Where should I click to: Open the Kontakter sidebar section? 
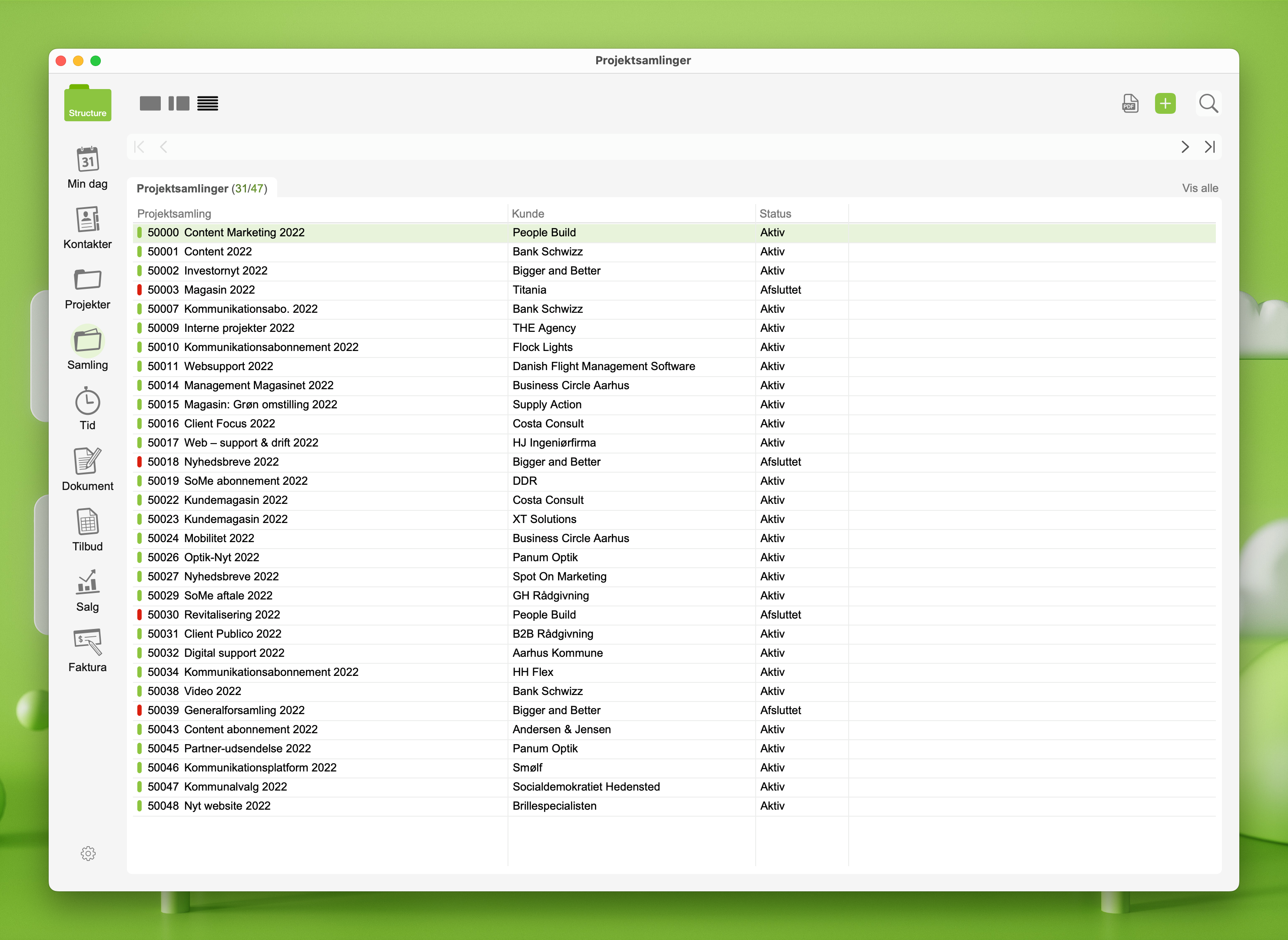pyautogui.click(x=87, y=220)
